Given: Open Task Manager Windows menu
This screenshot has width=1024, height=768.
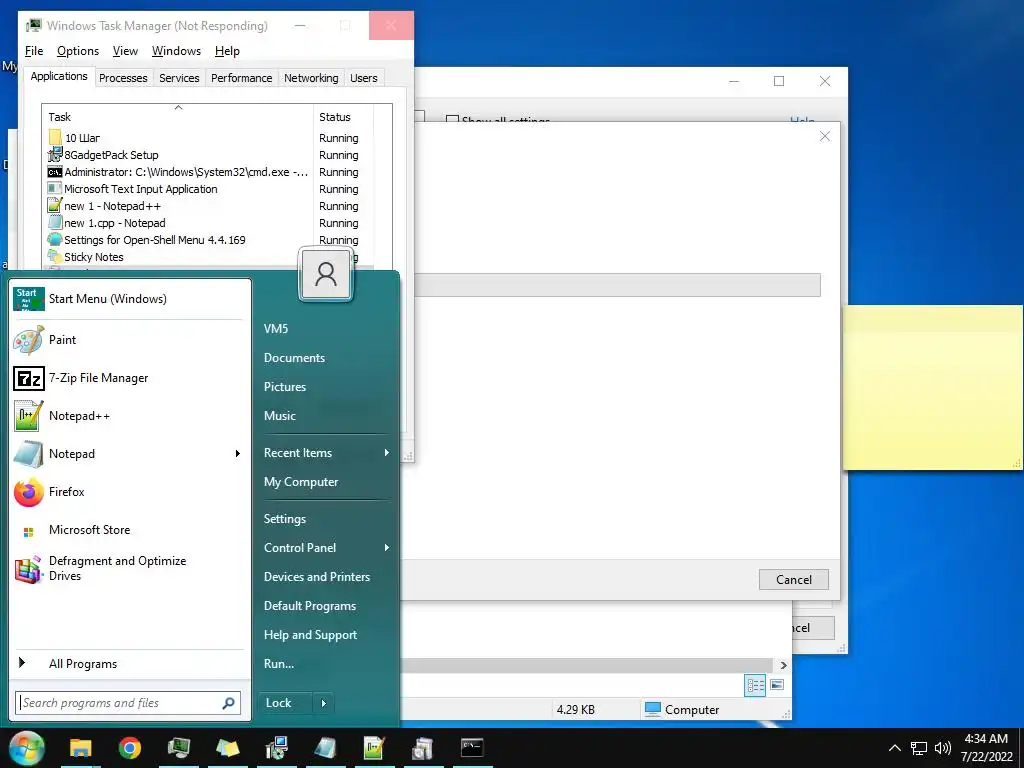Looking at the screenshot, I should tap(176, 51).
